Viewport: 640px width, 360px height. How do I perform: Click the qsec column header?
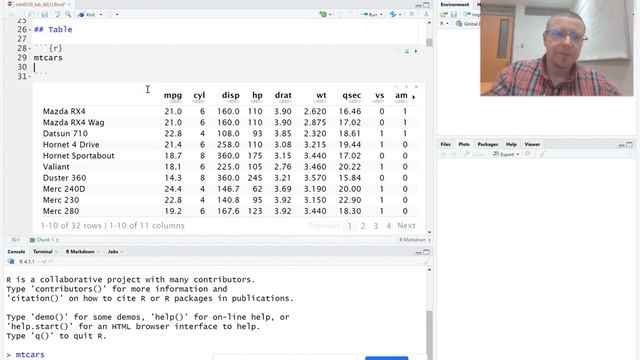[351, 96]
